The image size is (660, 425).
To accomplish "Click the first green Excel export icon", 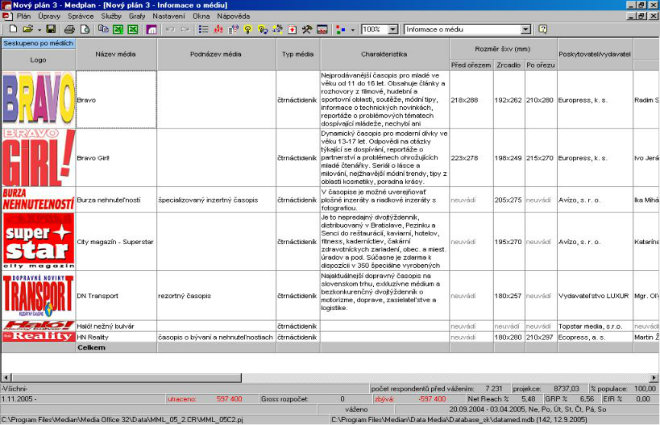I will tap(118, 29).
